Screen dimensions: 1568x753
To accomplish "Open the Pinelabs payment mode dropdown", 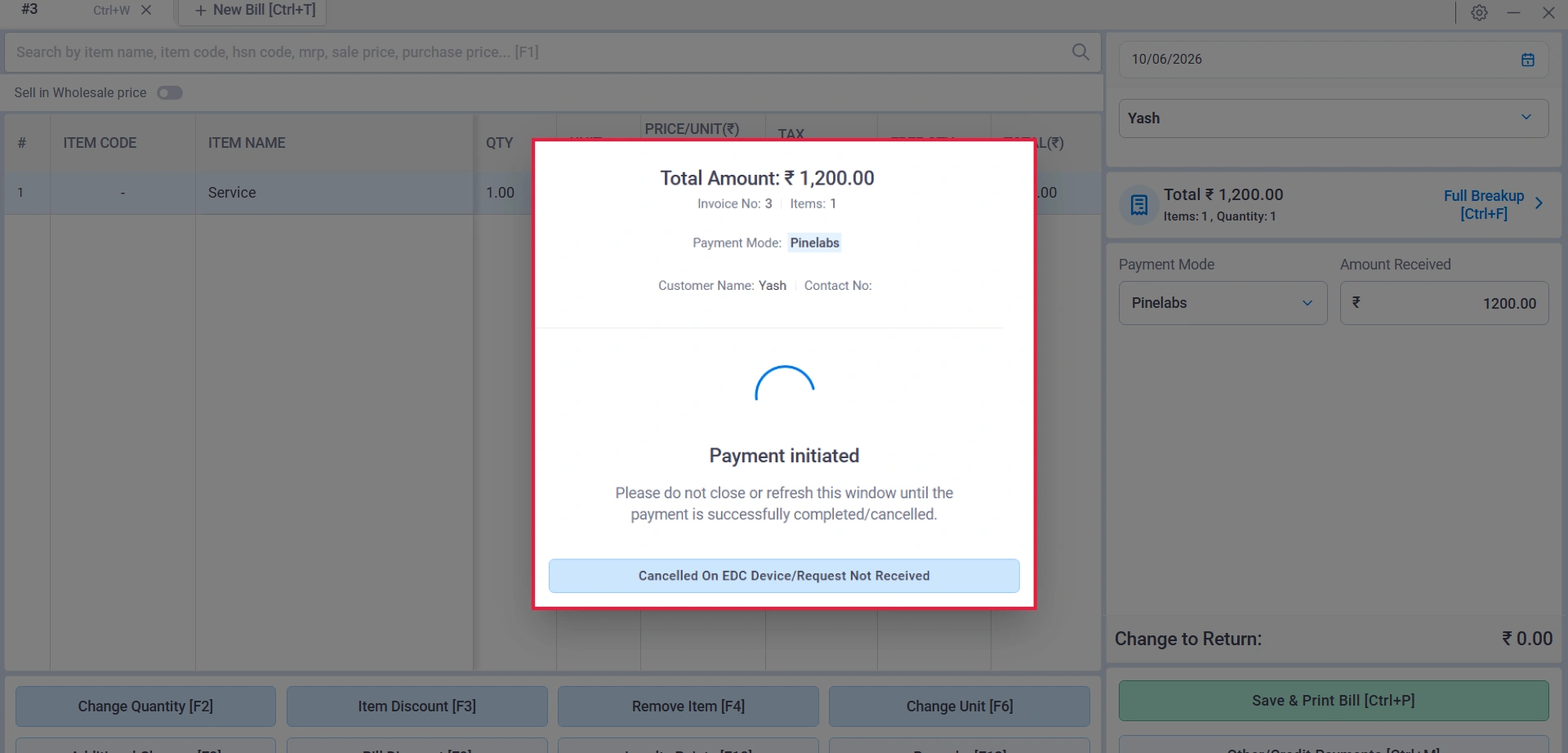I will click(x=1223, y=303).
